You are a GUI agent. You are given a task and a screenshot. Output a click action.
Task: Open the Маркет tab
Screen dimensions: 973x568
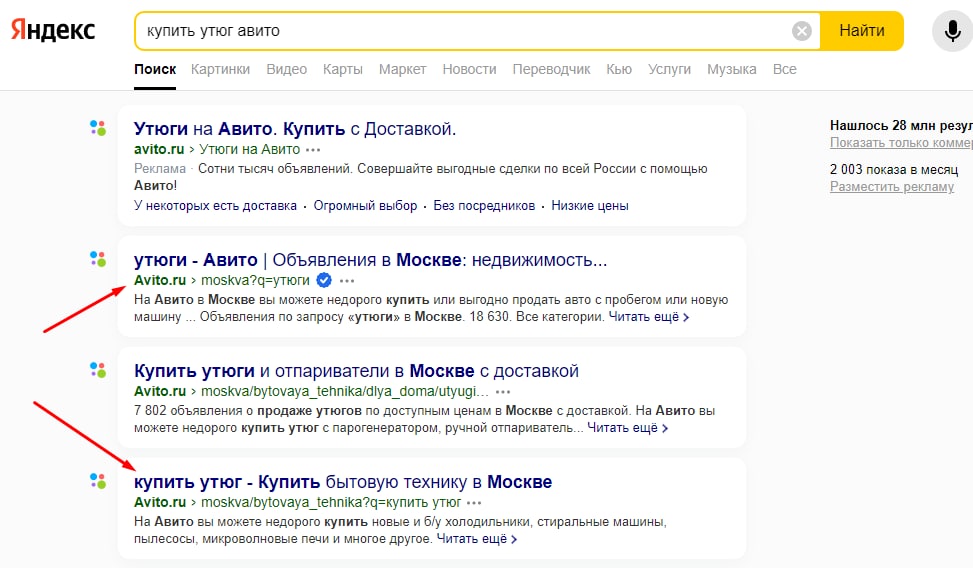coord(402,69)
